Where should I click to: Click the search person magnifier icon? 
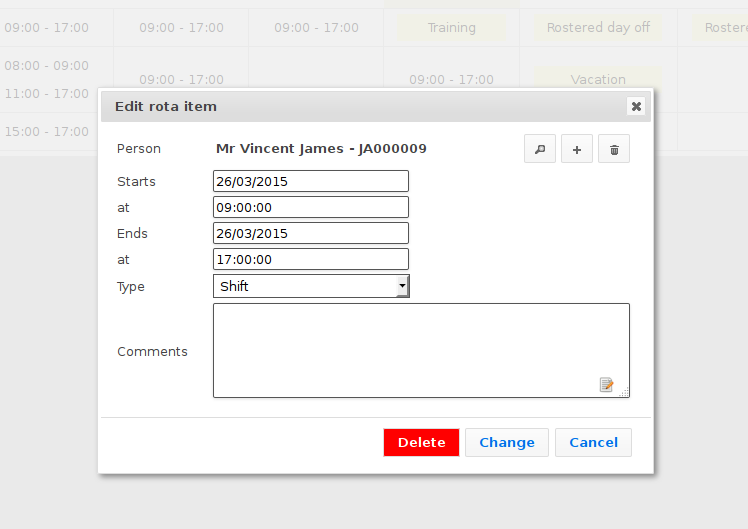coord(540,149)
